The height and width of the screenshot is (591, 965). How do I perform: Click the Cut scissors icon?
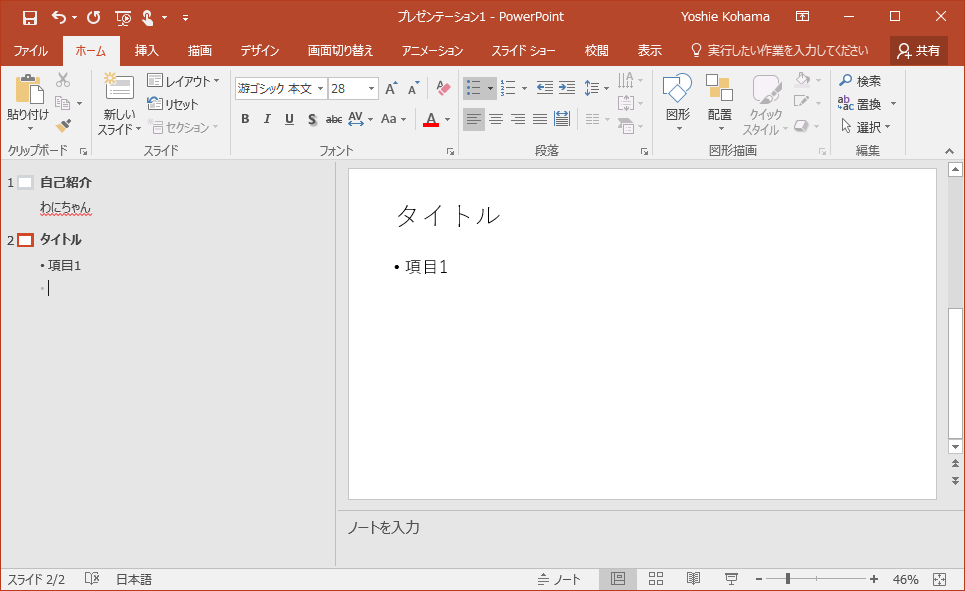[x=63, y=81]
